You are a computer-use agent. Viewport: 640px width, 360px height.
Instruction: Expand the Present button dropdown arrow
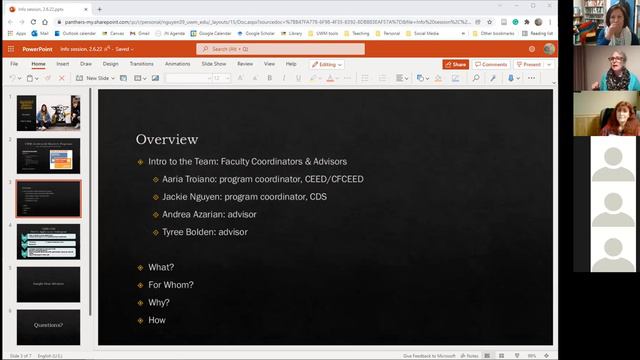click(549, 64)
